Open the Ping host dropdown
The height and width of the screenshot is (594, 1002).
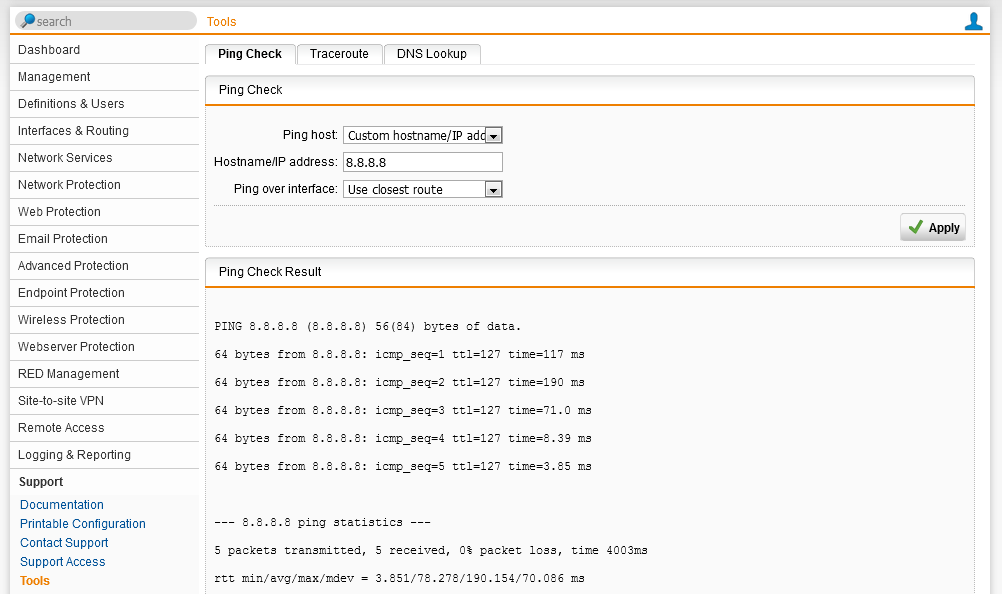[x=422, y=135]
